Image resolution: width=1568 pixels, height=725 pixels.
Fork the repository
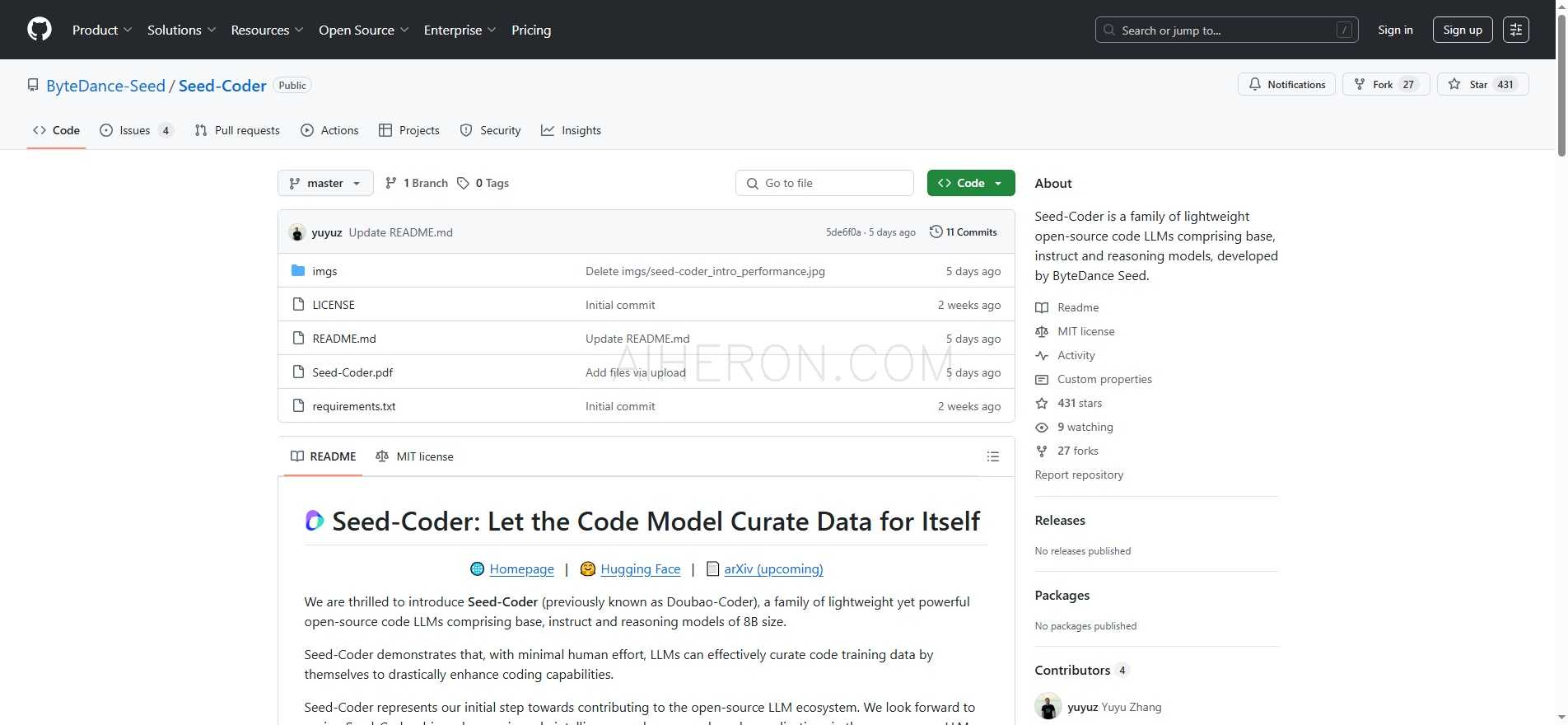pyautogui.click(x=1386, y=84)
